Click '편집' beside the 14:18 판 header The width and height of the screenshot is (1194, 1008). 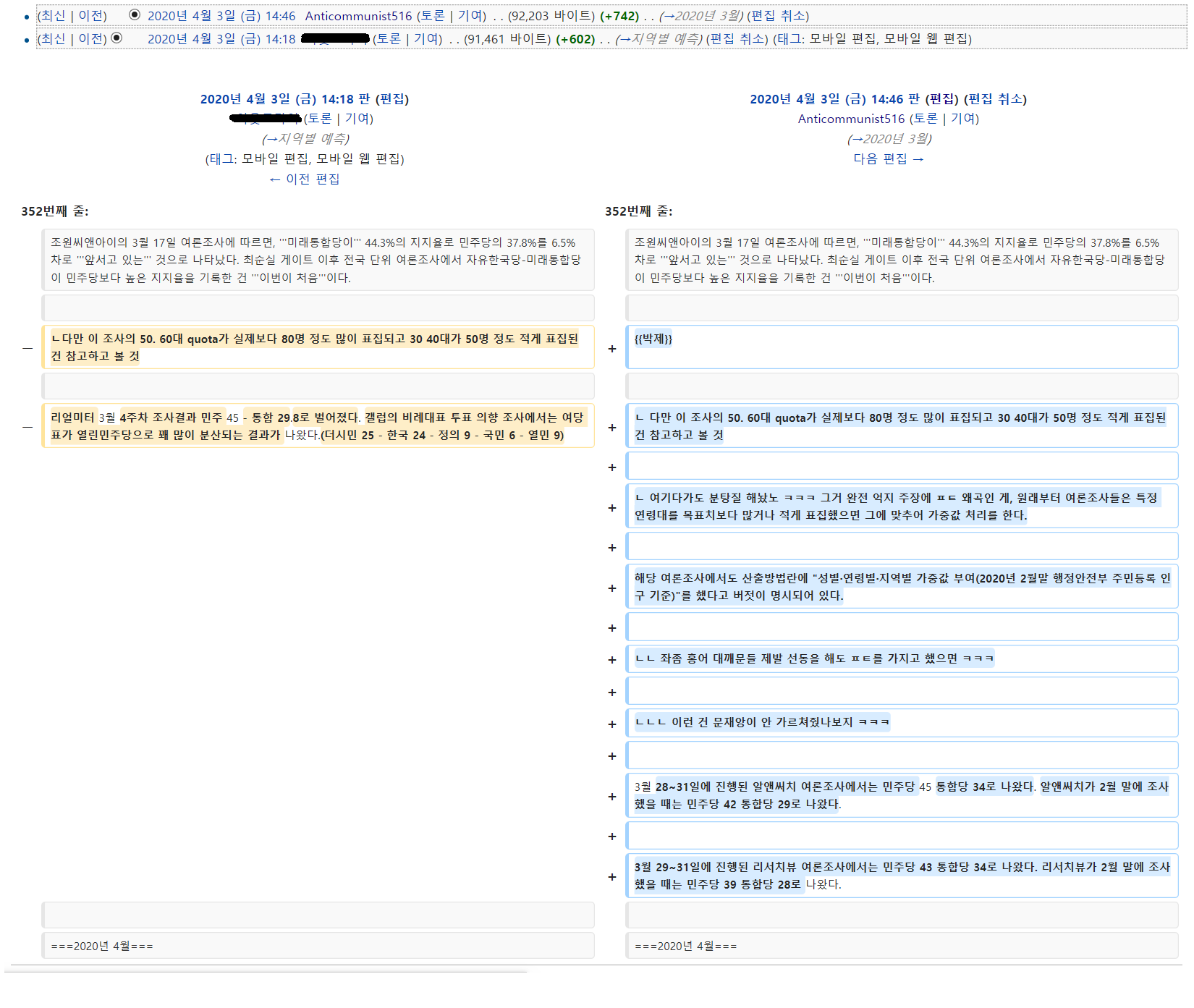(392, 99)
